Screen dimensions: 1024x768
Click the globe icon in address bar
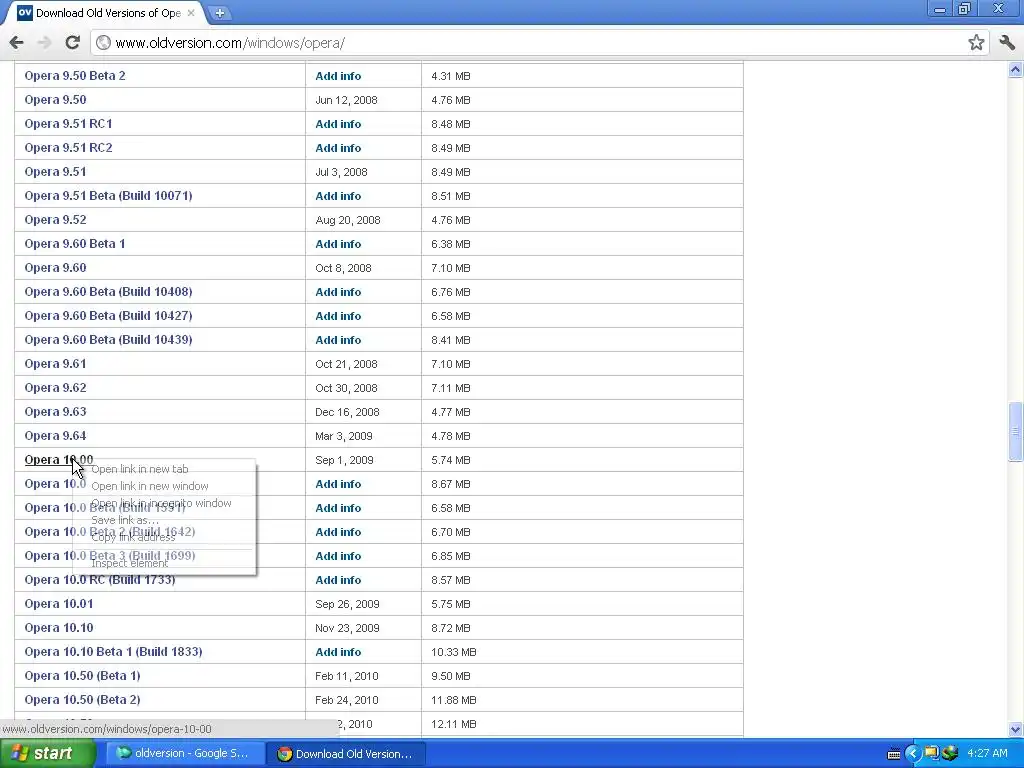point(103,42)
